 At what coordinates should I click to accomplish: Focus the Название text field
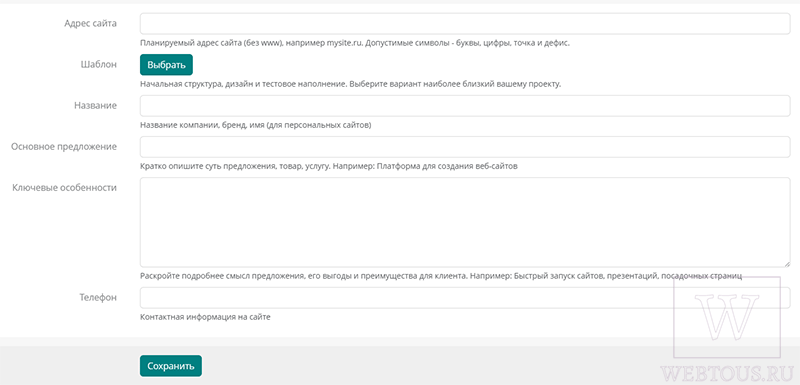click(465, 106)
